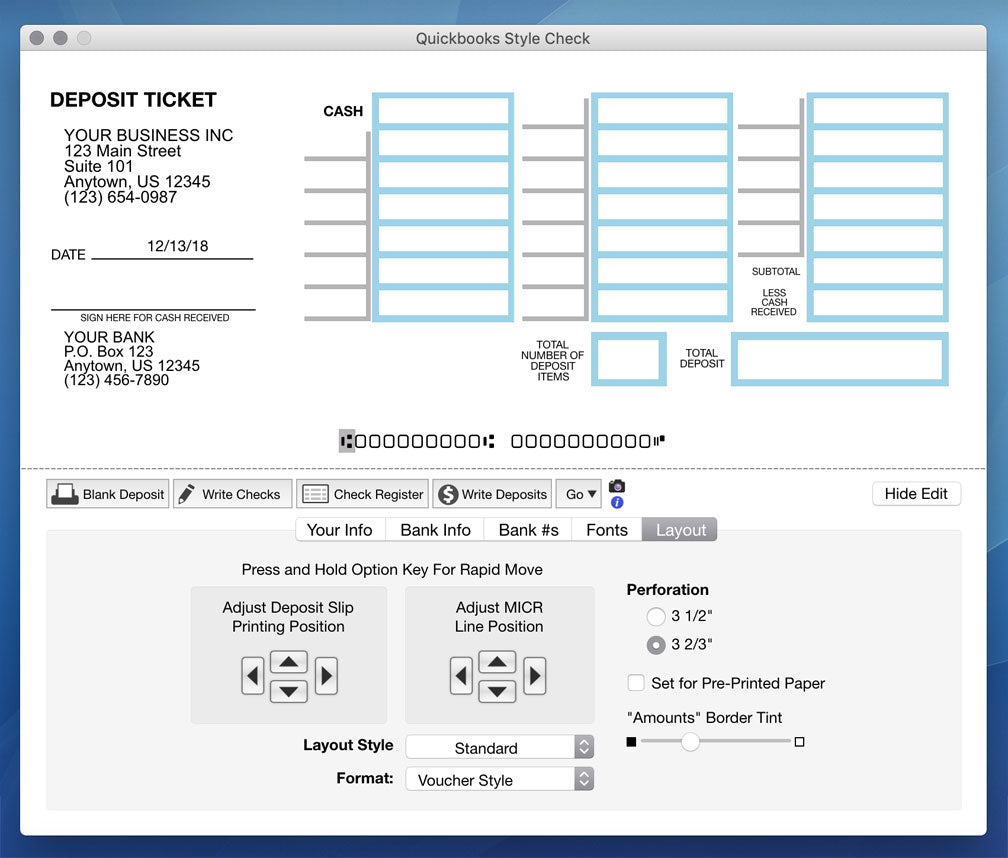1008x858 pixels.
Task: Select the 3 1/2" perforation option
Action: pyautogui.click(x=656, y=617)
